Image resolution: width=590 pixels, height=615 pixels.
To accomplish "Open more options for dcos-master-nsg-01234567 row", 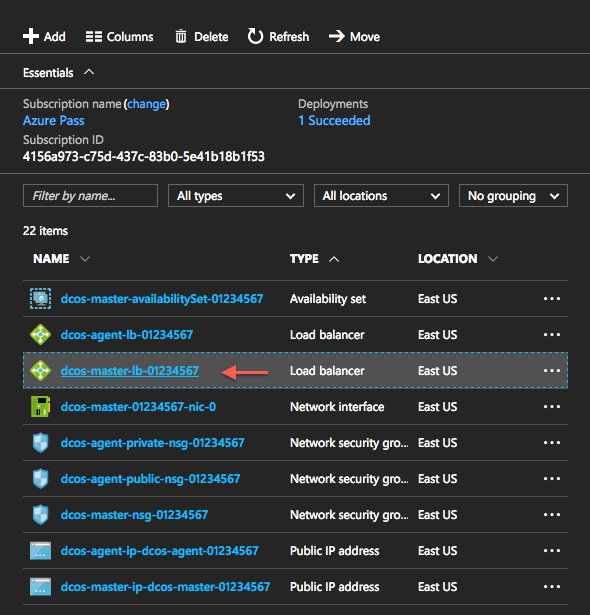I will [552, 515].
